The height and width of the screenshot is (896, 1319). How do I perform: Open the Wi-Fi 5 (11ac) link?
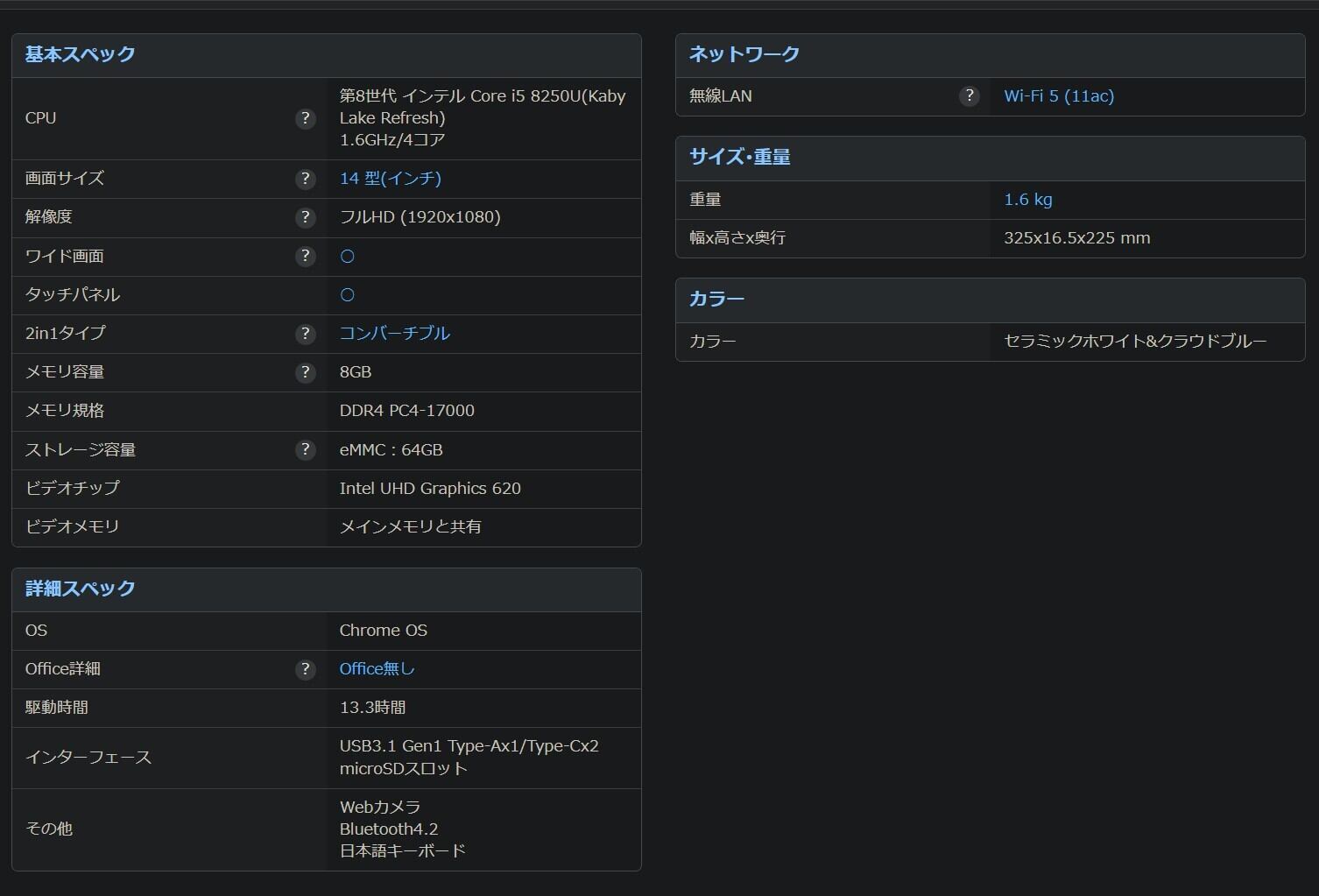1058,96
